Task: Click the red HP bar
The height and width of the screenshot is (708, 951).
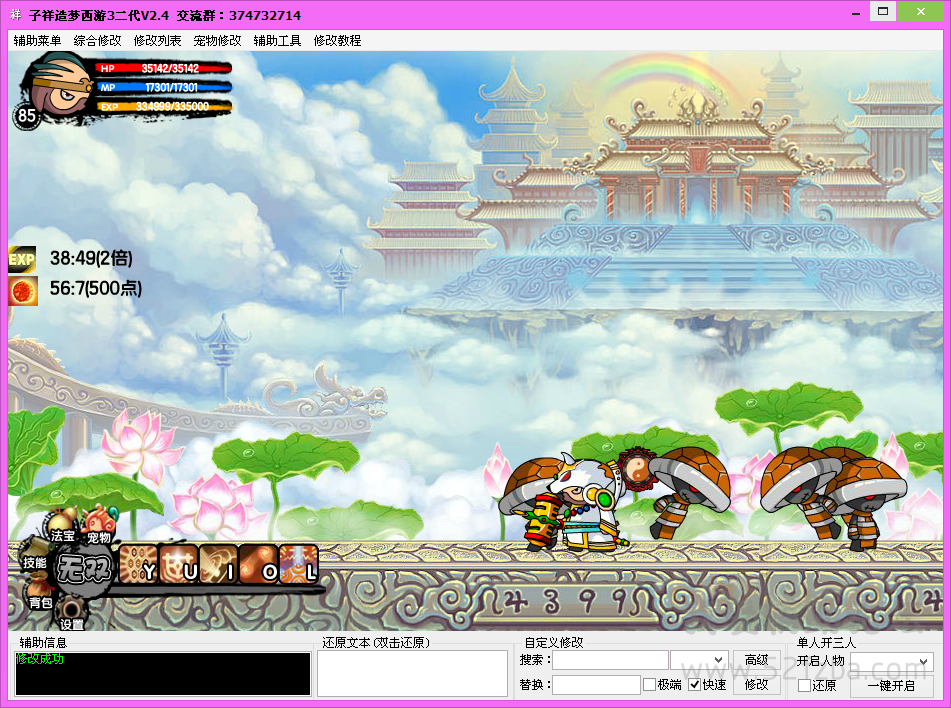Action: [x=164, y=69]
